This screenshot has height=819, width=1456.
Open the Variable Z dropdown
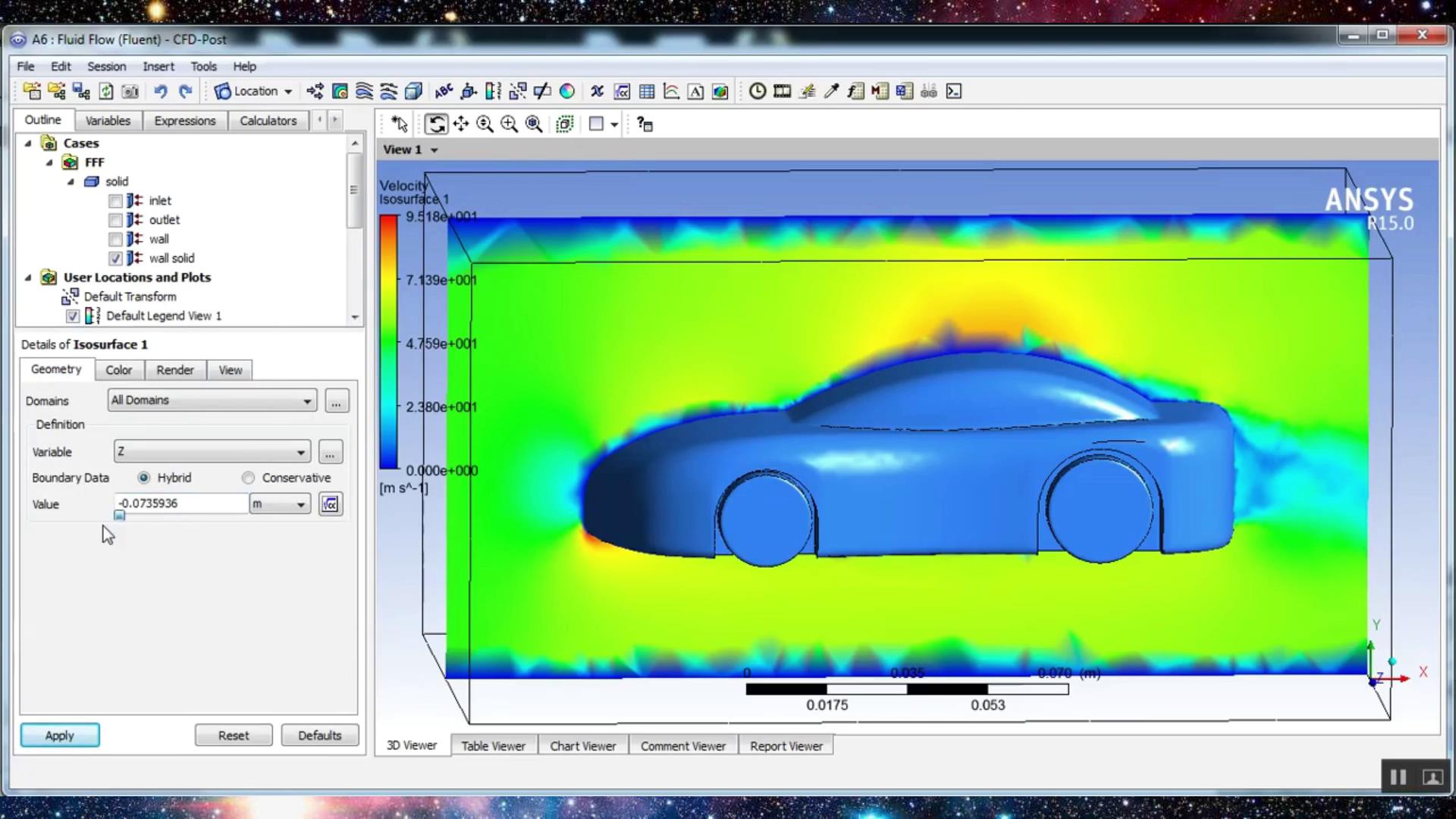tap(301, 453)
